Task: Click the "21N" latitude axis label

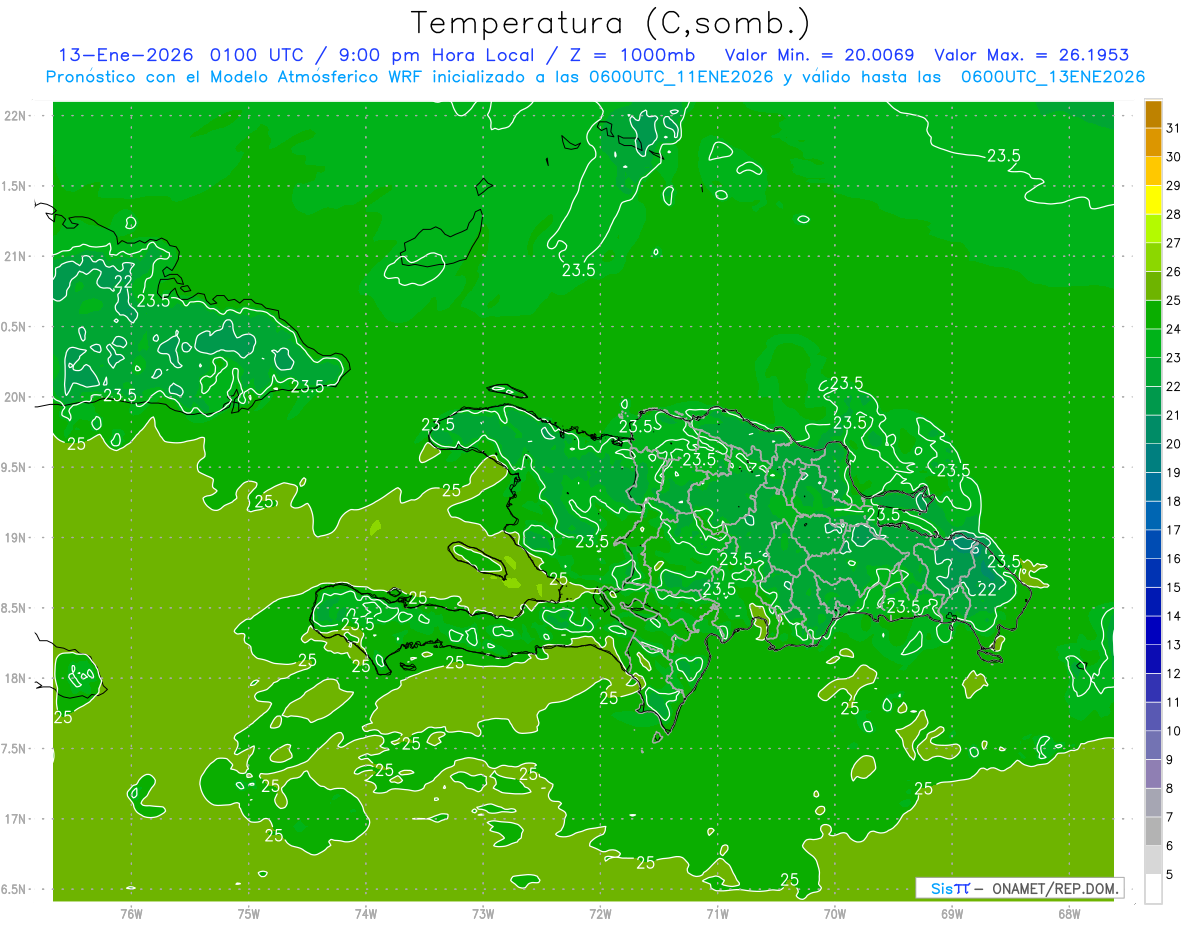Action: [x=14, y=256]
